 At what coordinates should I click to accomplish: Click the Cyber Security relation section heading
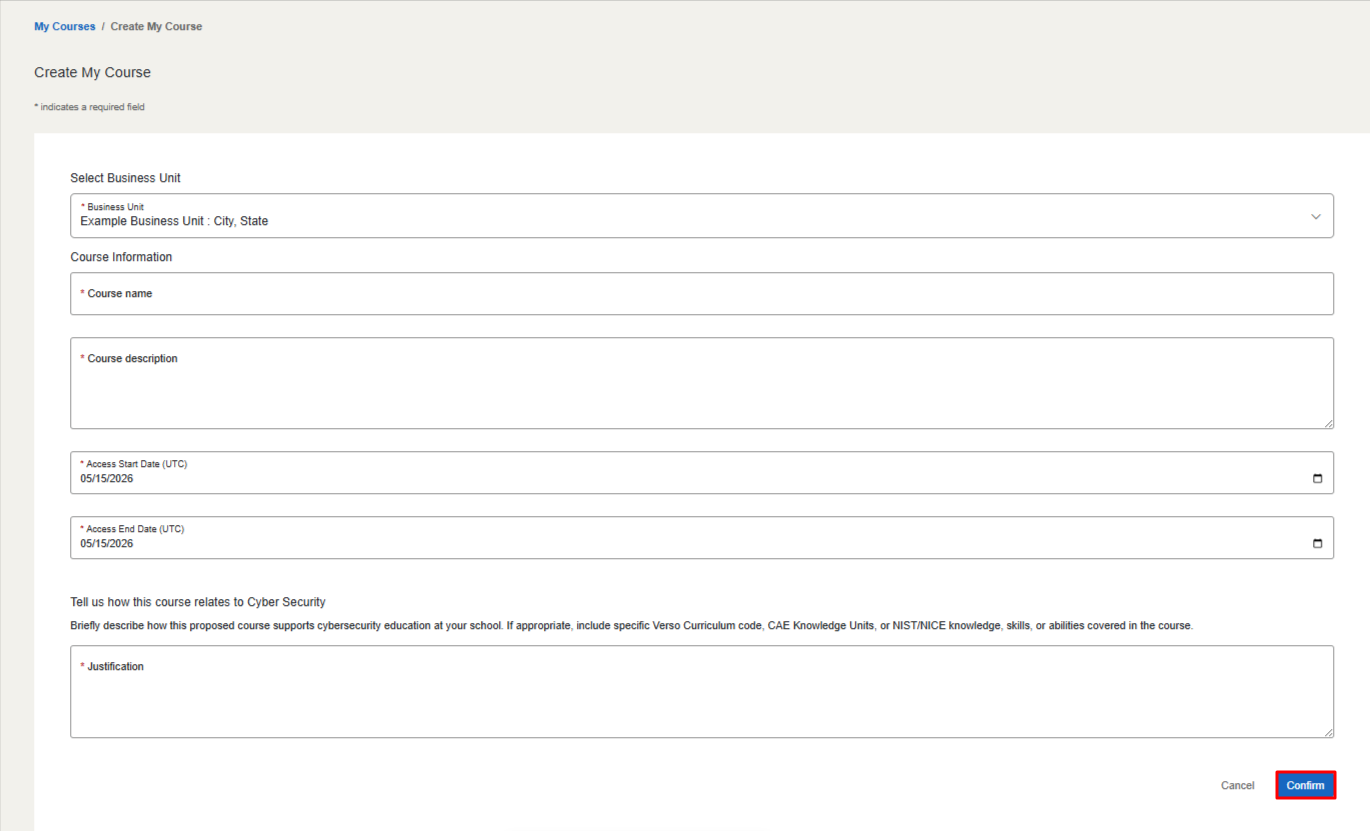coord(198,601)
